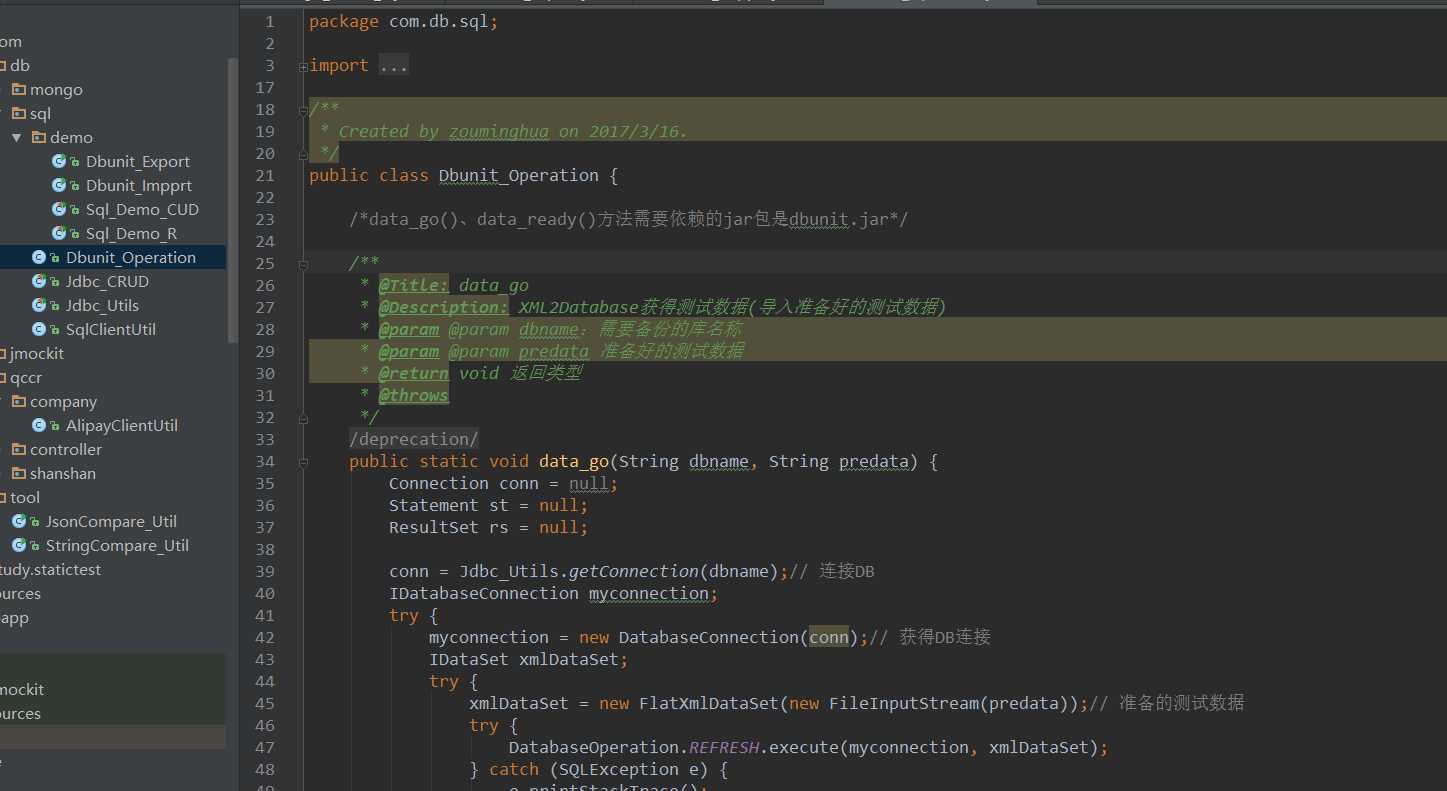
Task: Click the company package folder icon
Action: pyautogui.click(x=19, y=401)
